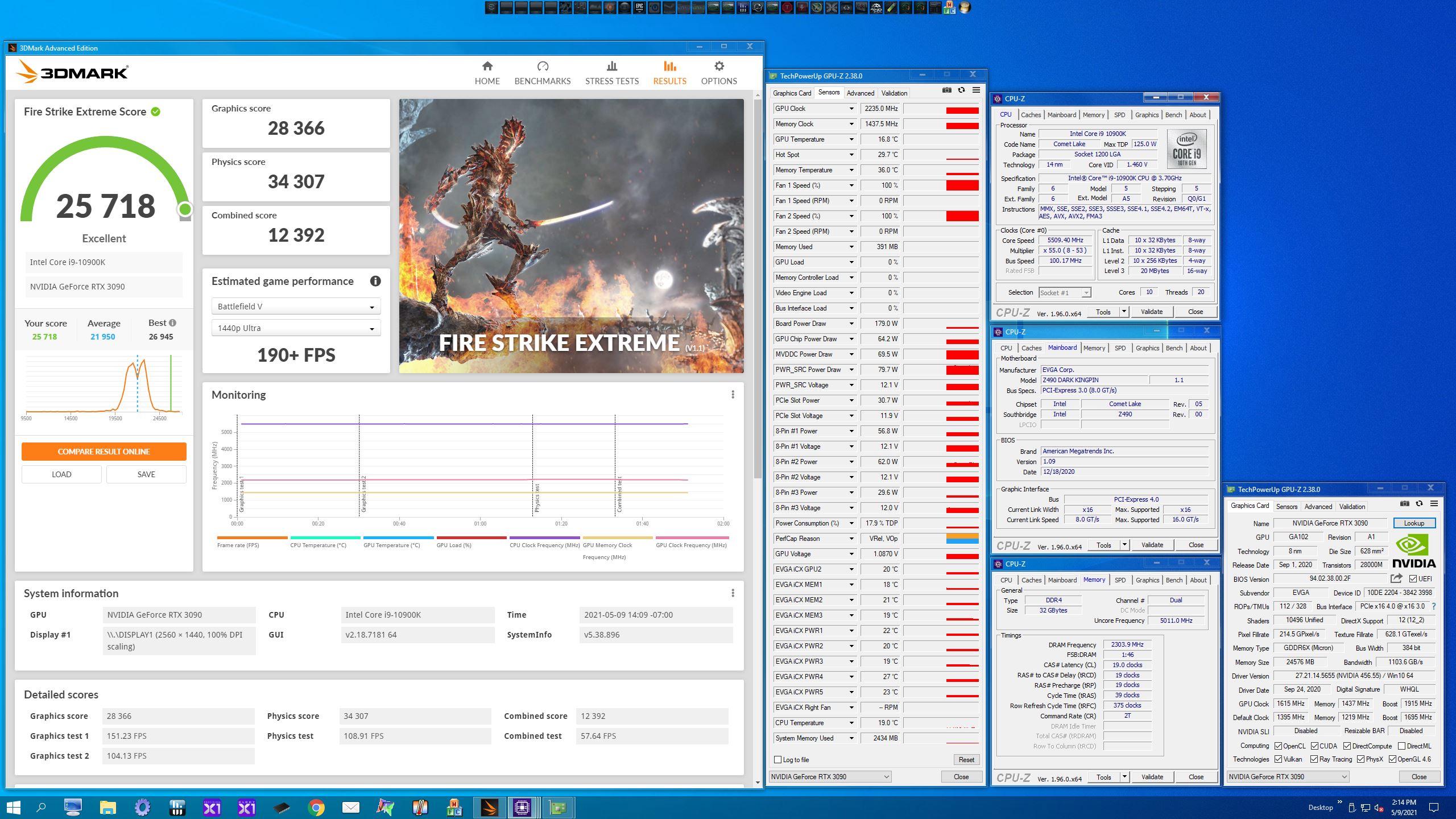Toggle the UEFI checkbox
Screen dimensions: 1456x819
coord(1413,579)
